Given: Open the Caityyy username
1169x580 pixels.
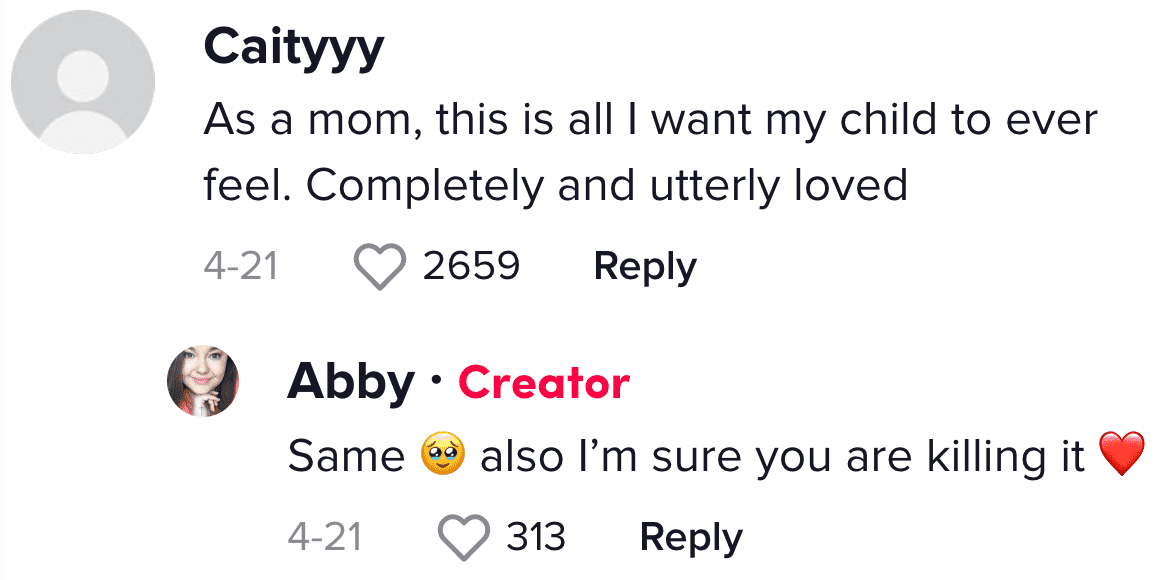Looking at the screenshot, I should point(294,48).
